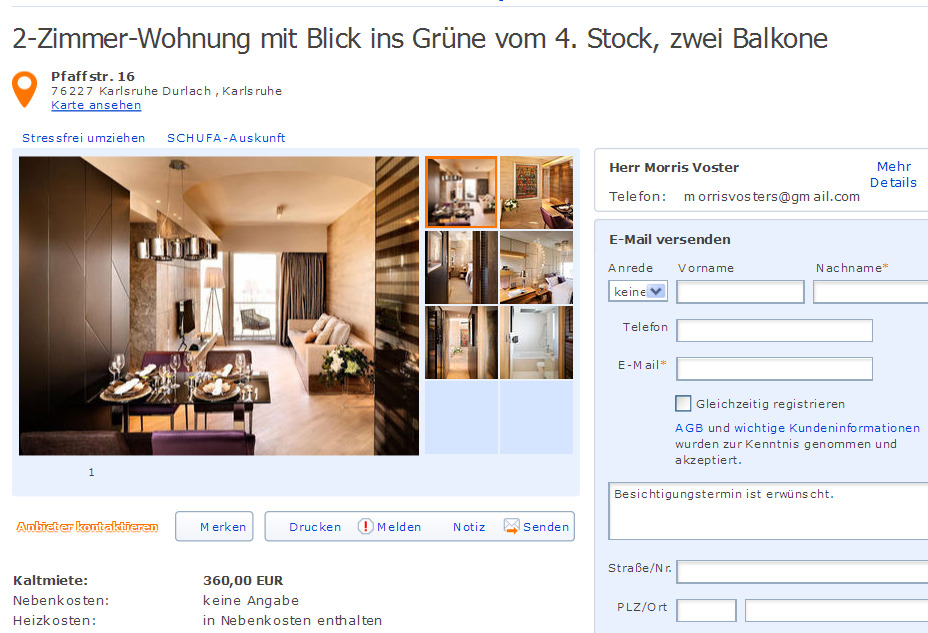928x633 pixels.
Task: Open the Anrede dropdown
Action: 637,291
